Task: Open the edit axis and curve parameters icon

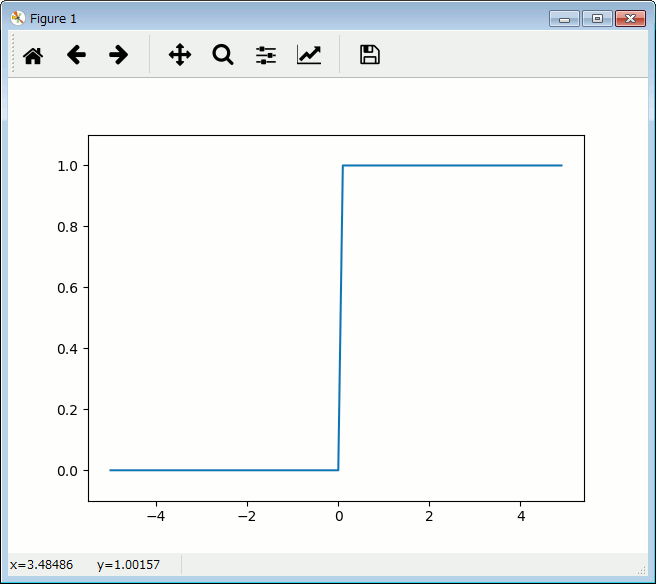Action: (x=308, y=55)
